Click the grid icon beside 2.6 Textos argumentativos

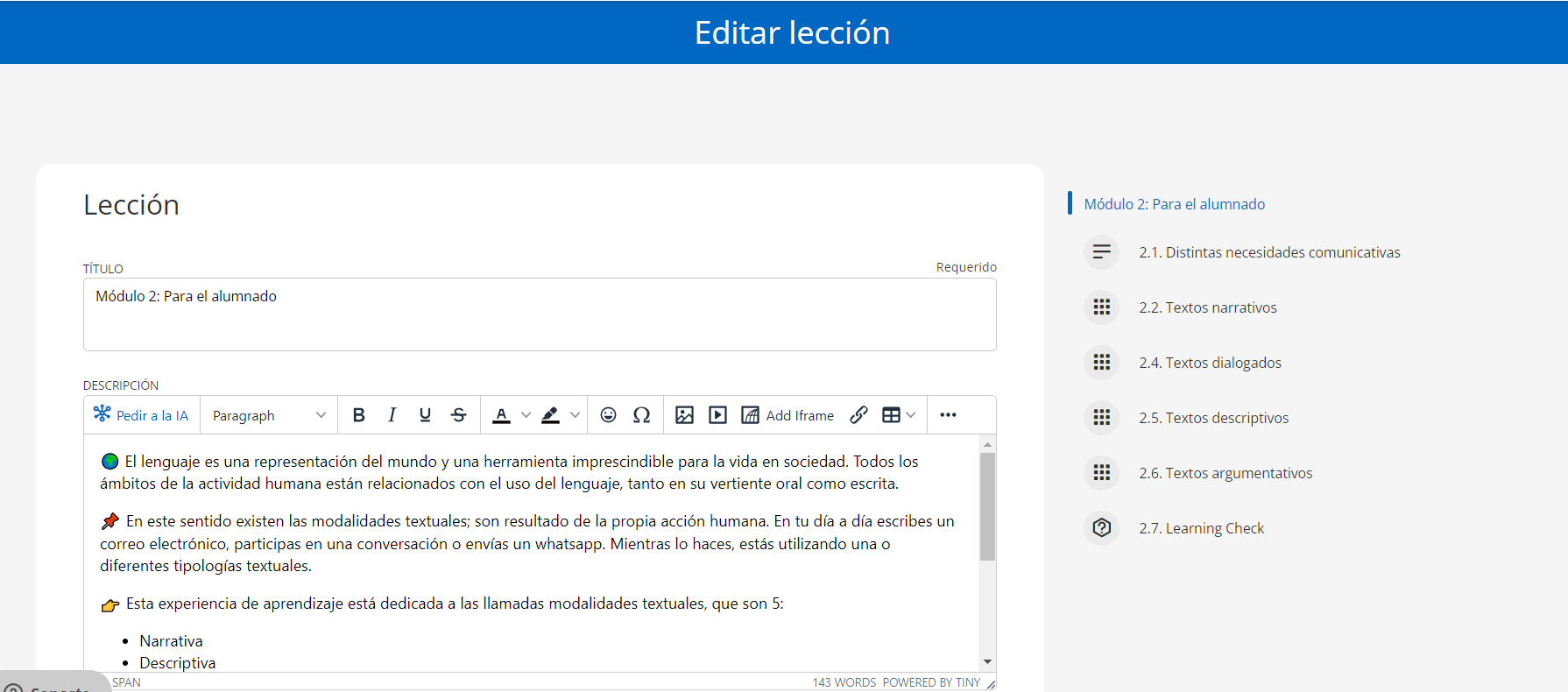point(1102,473)
